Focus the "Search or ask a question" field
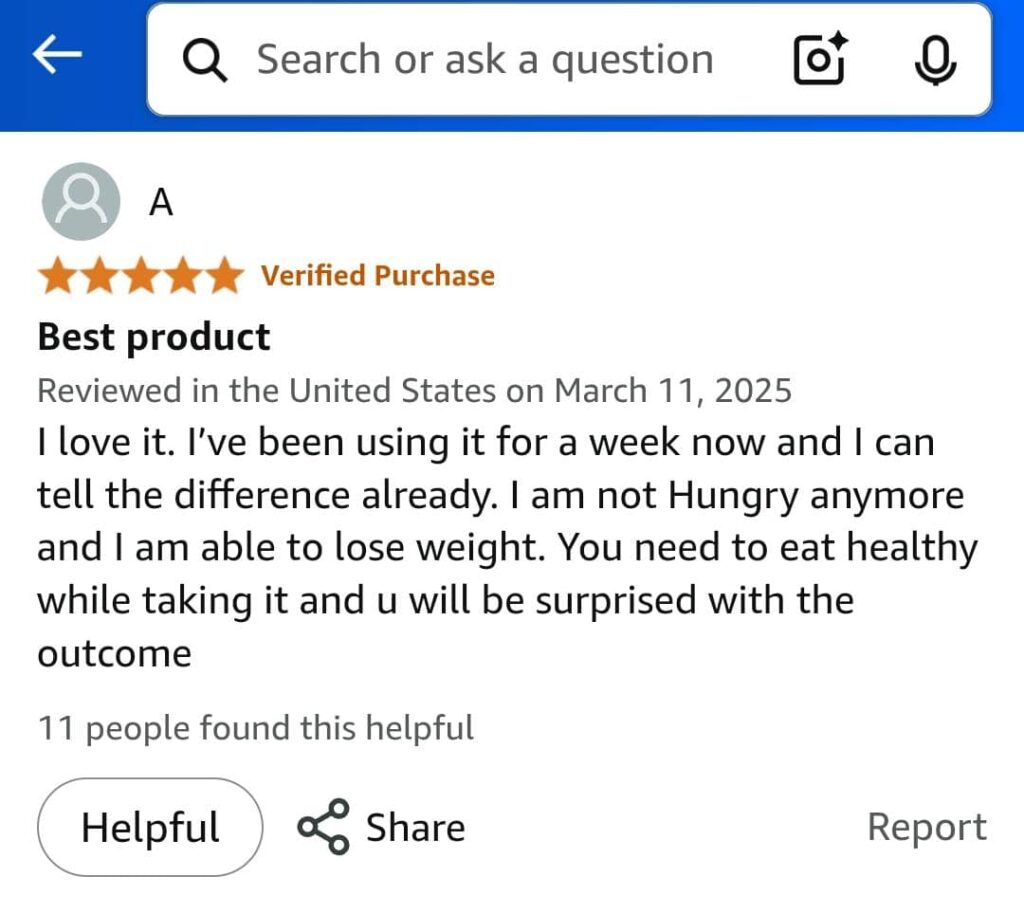1024x913 pixels. (485, 60)
